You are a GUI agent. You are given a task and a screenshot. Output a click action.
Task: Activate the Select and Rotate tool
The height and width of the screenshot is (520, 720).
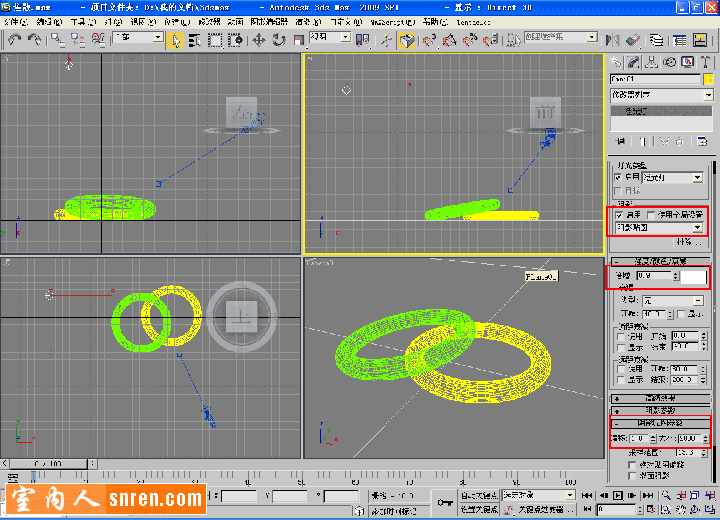point(279,40)
